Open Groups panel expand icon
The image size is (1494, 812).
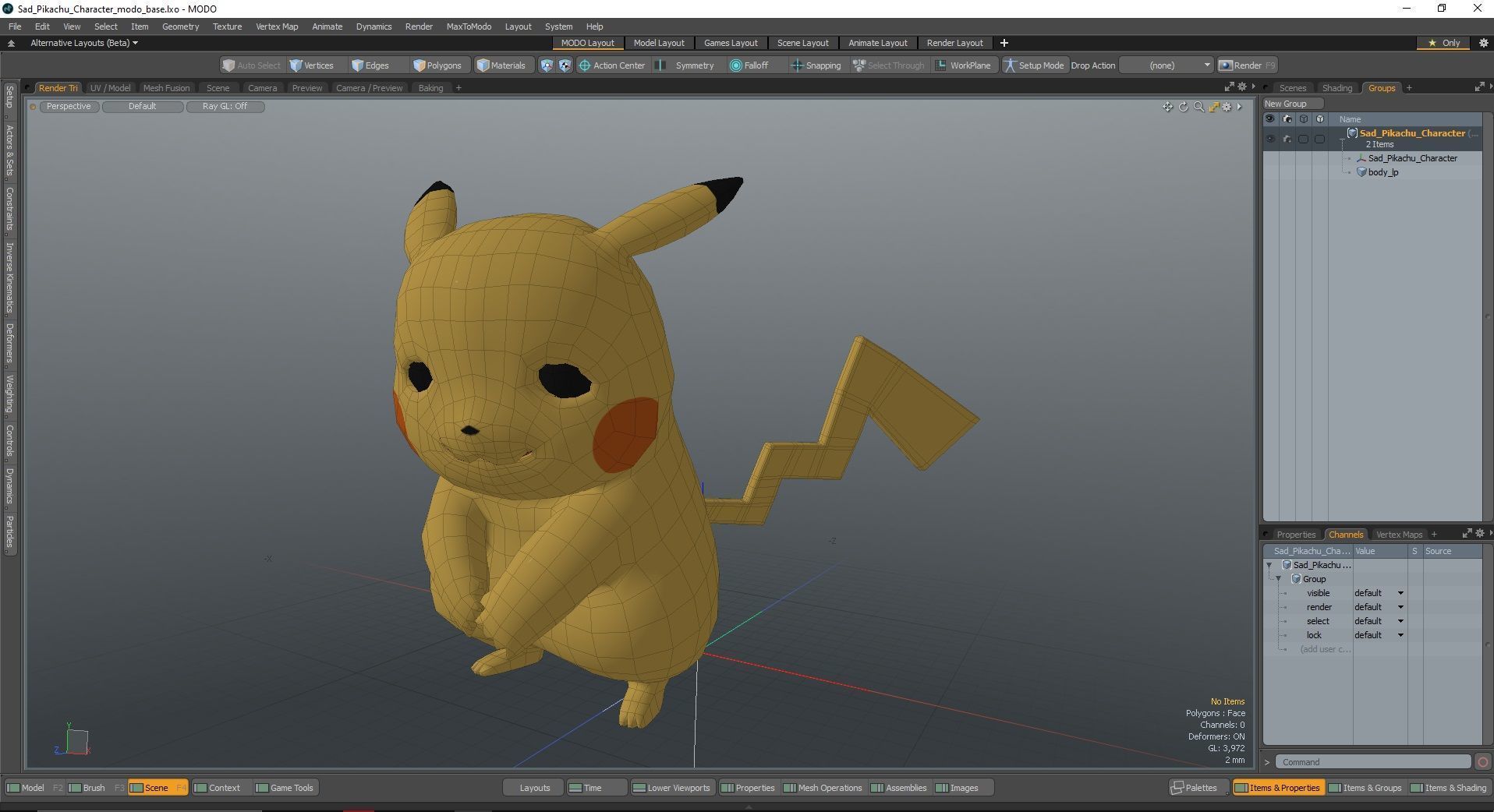(1479, 87)
